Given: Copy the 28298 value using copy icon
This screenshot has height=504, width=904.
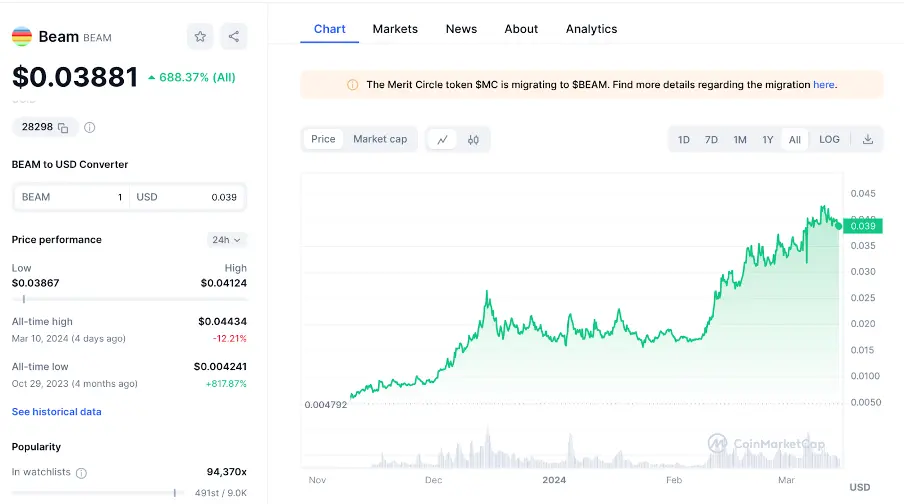Looking at the screenshot, I should pos(63,128).
